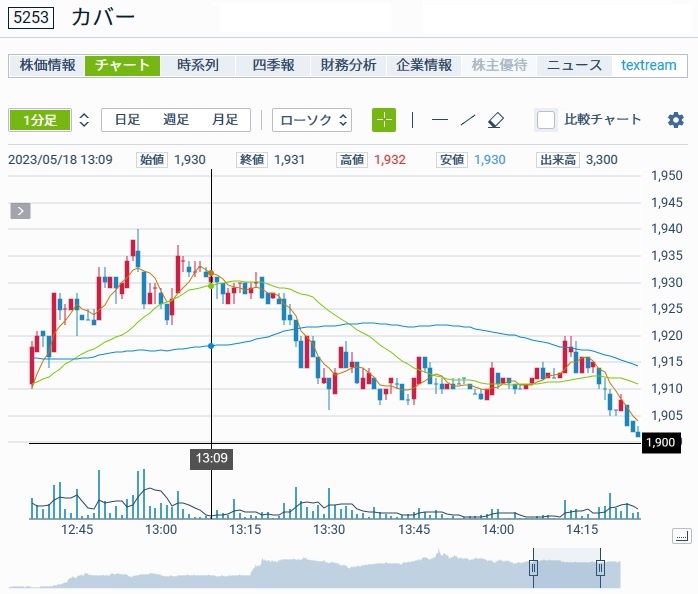Select the horizontal line drawing tool
The image size is (698, 594).
440,120
